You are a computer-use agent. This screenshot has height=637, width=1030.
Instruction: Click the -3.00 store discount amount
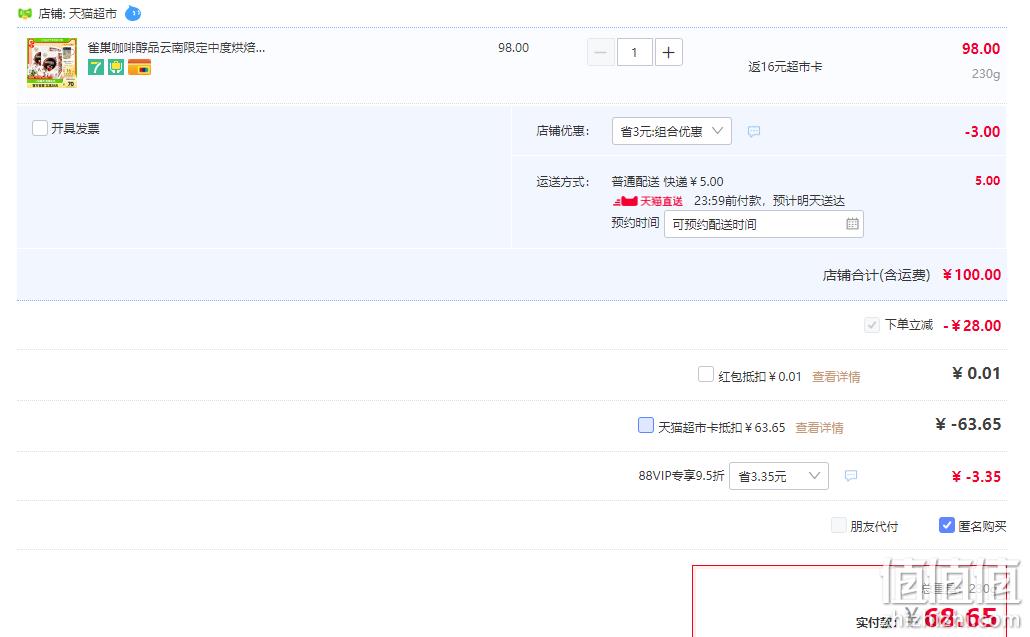(982, 131)
